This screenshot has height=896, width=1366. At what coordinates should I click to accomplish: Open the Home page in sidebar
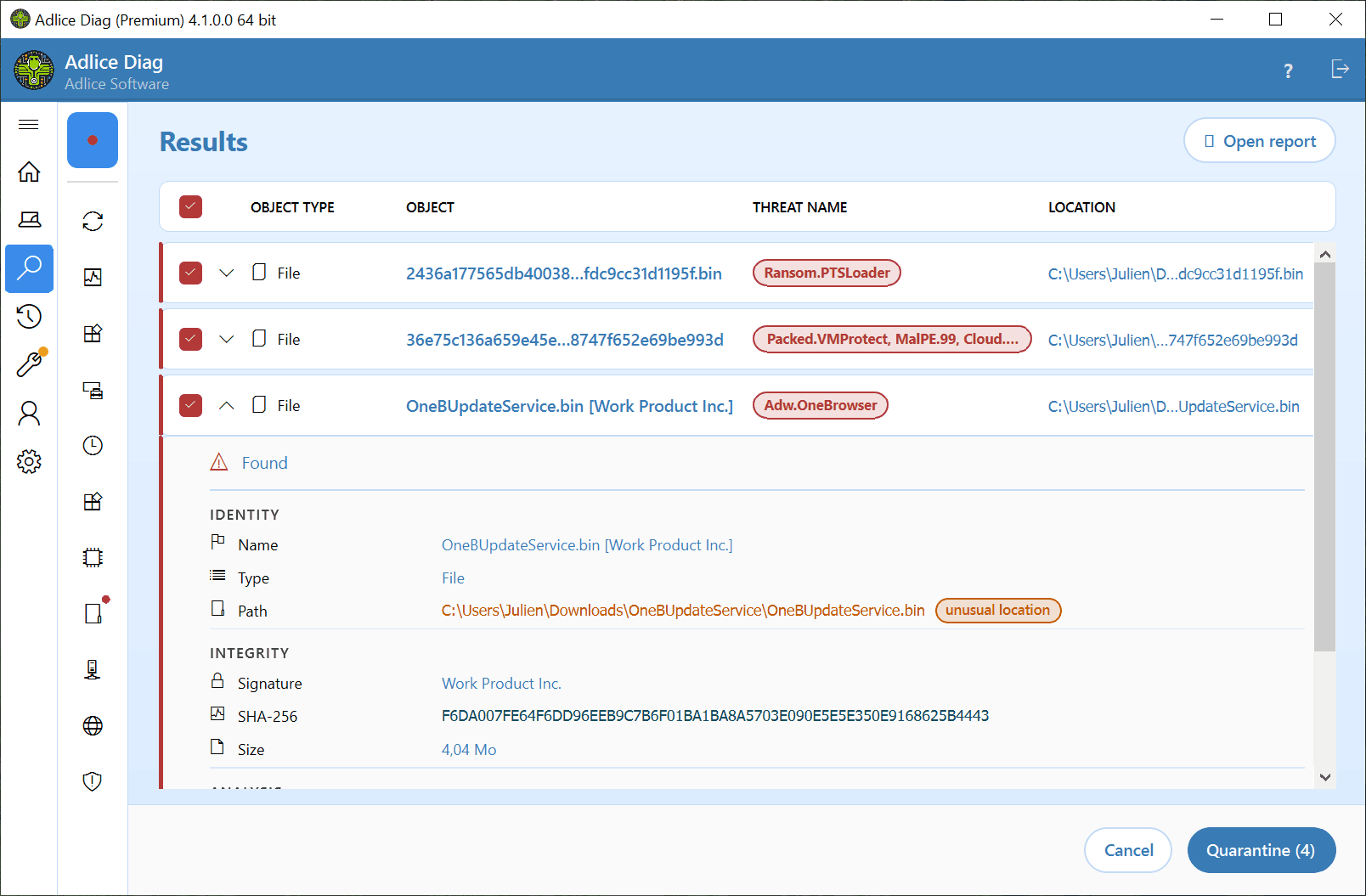pyautogui.click(x=29, y=172)
